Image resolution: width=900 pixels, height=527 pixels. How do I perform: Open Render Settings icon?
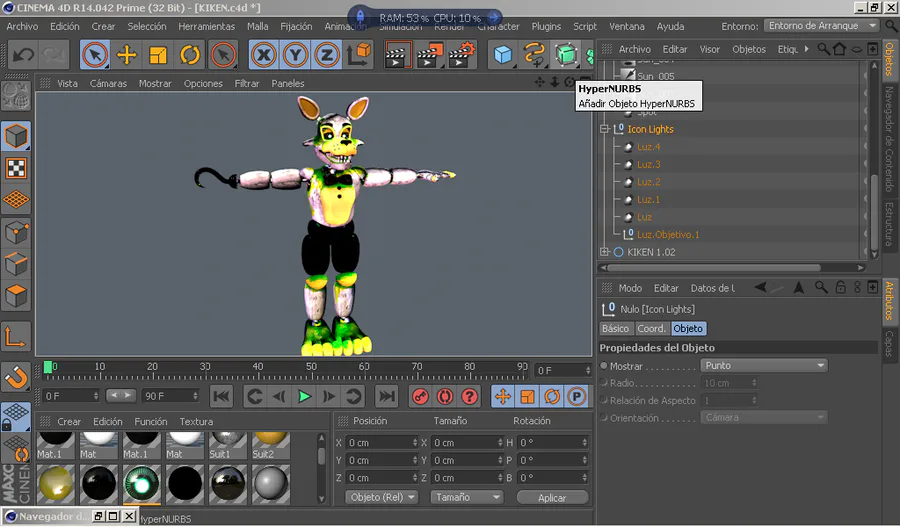[x=462, y=55]
